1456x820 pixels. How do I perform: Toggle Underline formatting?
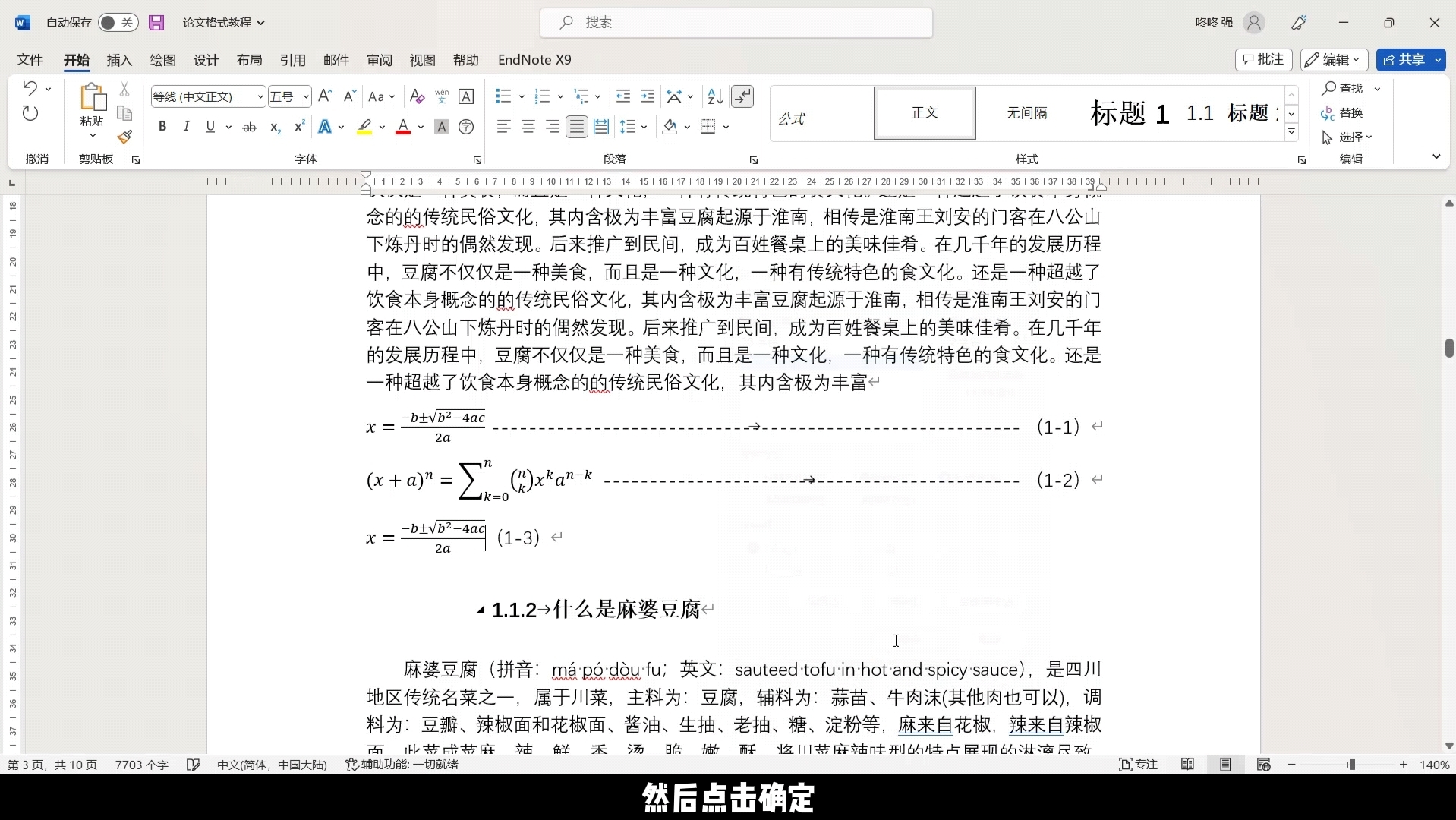[x=210, y=127]
